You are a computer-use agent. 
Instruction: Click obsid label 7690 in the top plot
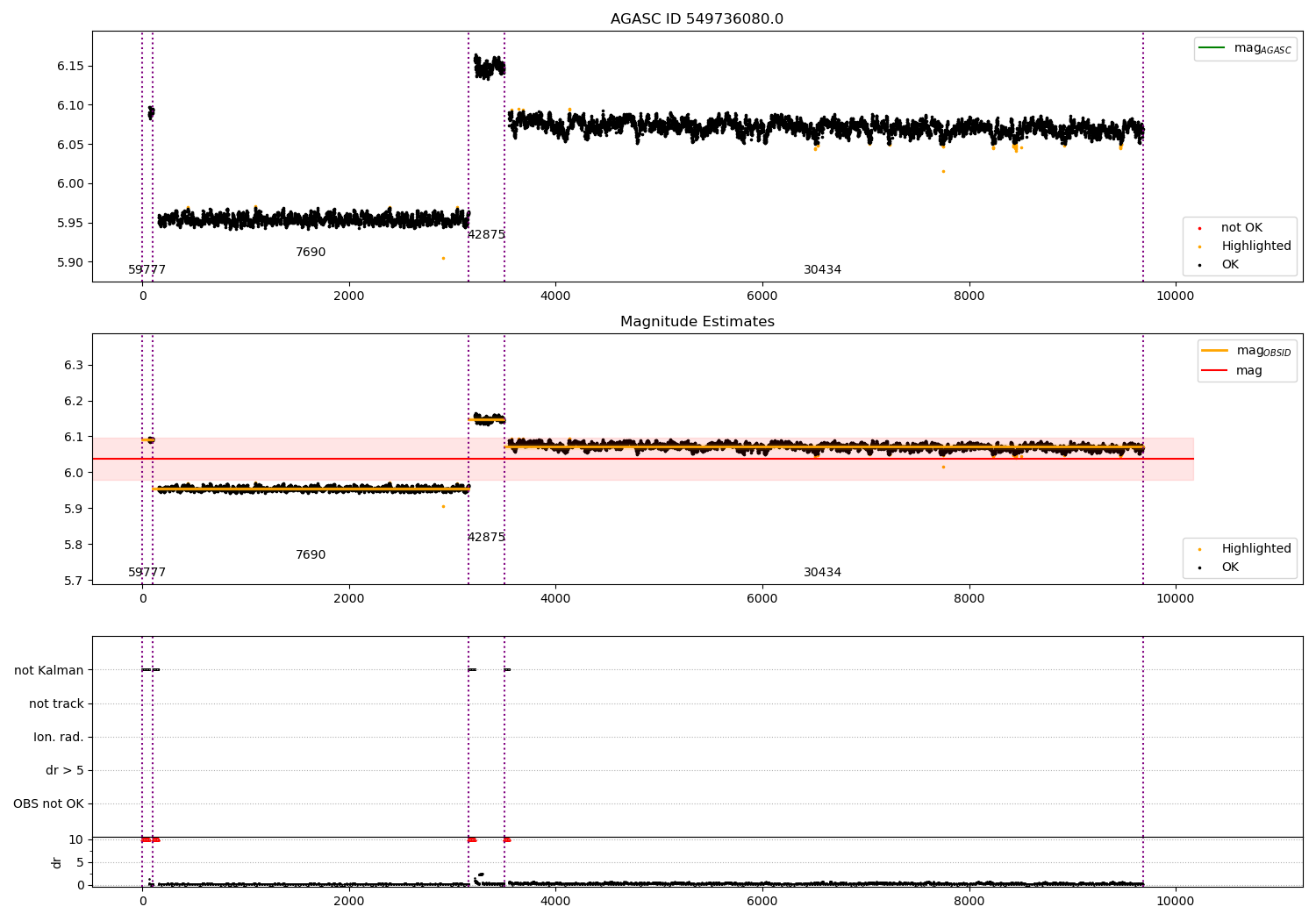(x=311, y=253)
